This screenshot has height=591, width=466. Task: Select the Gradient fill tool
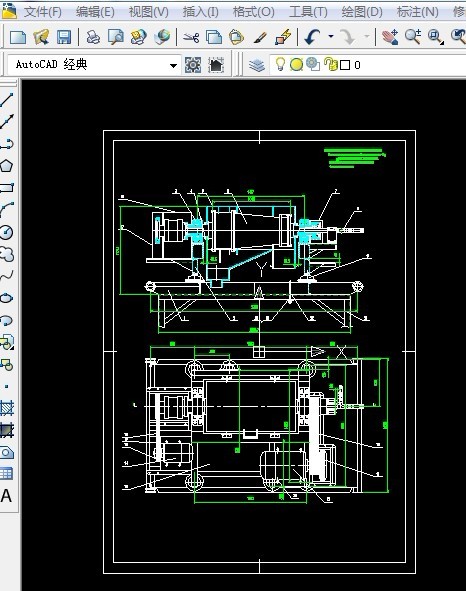pos(7,430)
